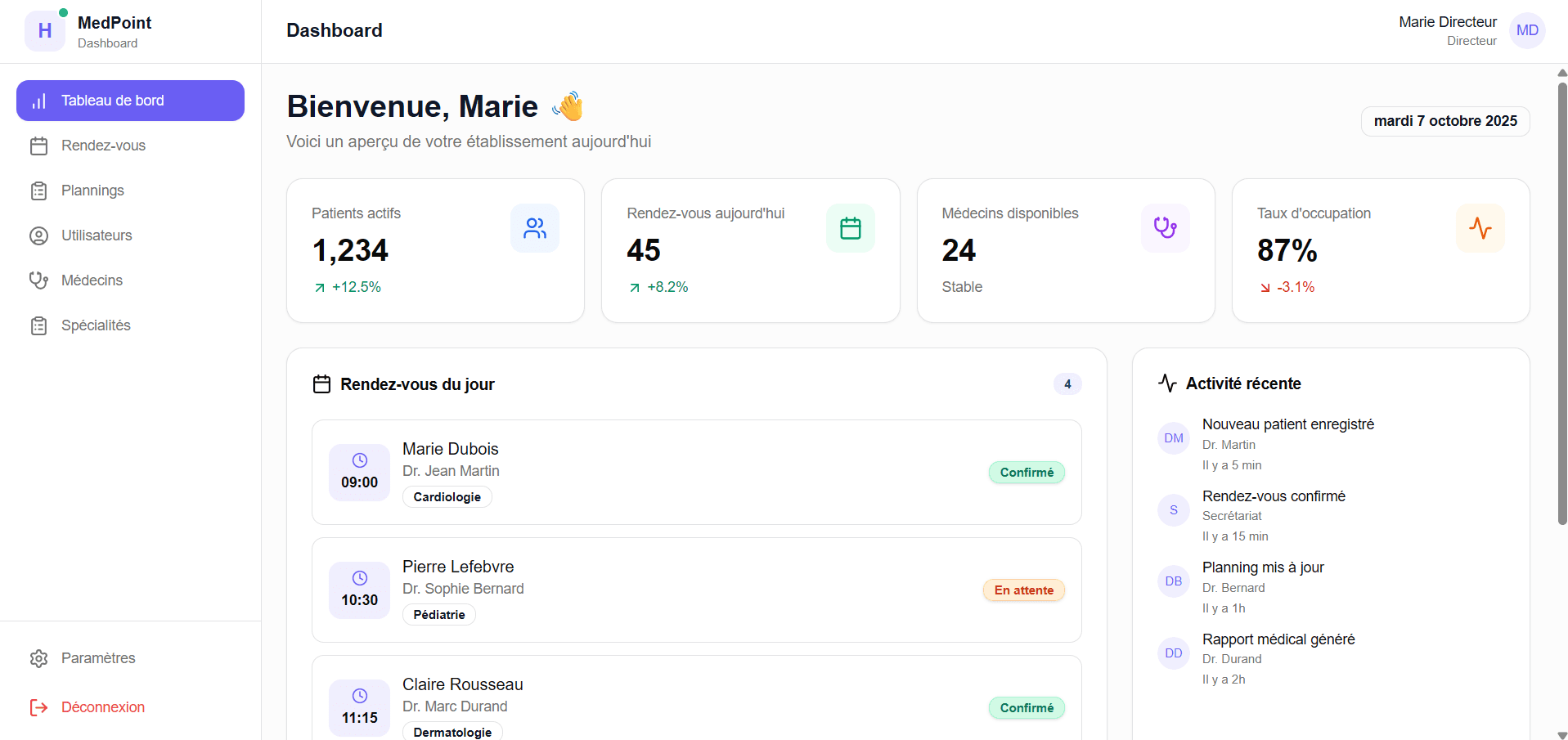Toggle Confirmé status on Claire Rousseau appointment
The image size is (1568, 740).
pos(1026,707)
